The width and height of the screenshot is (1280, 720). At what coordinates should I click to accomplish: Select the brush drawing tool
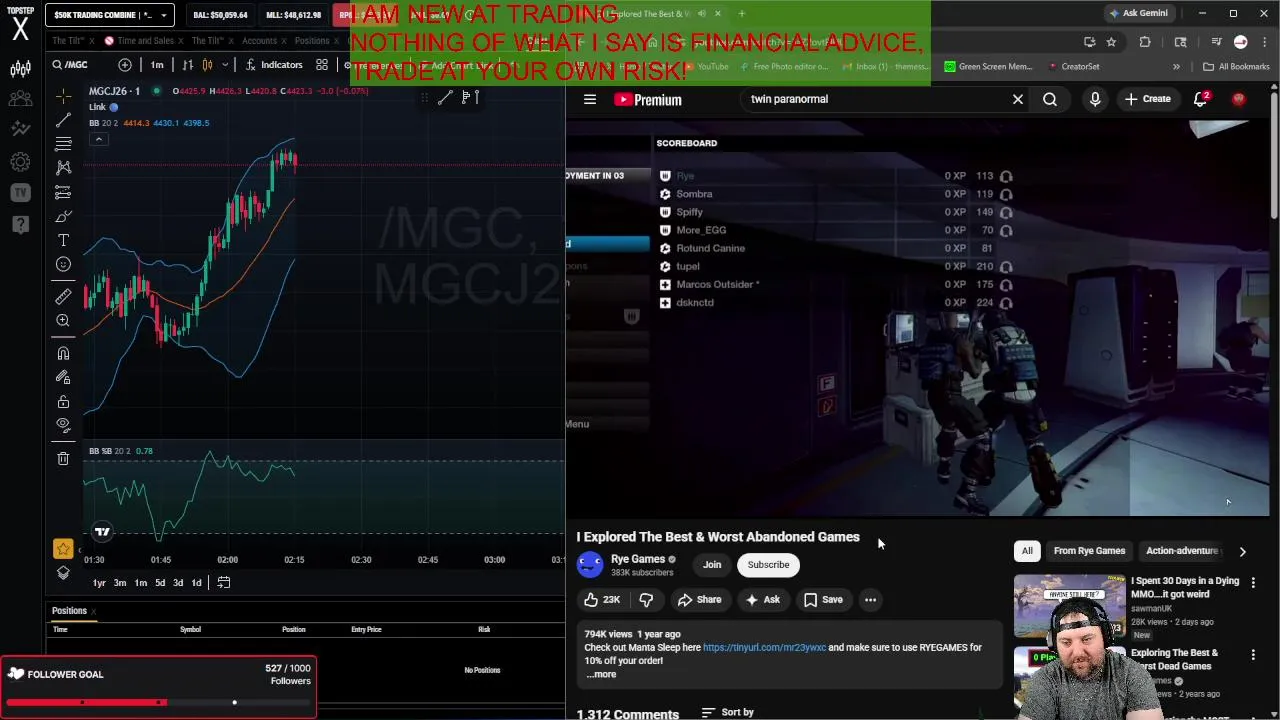click(x=63, y=216)
